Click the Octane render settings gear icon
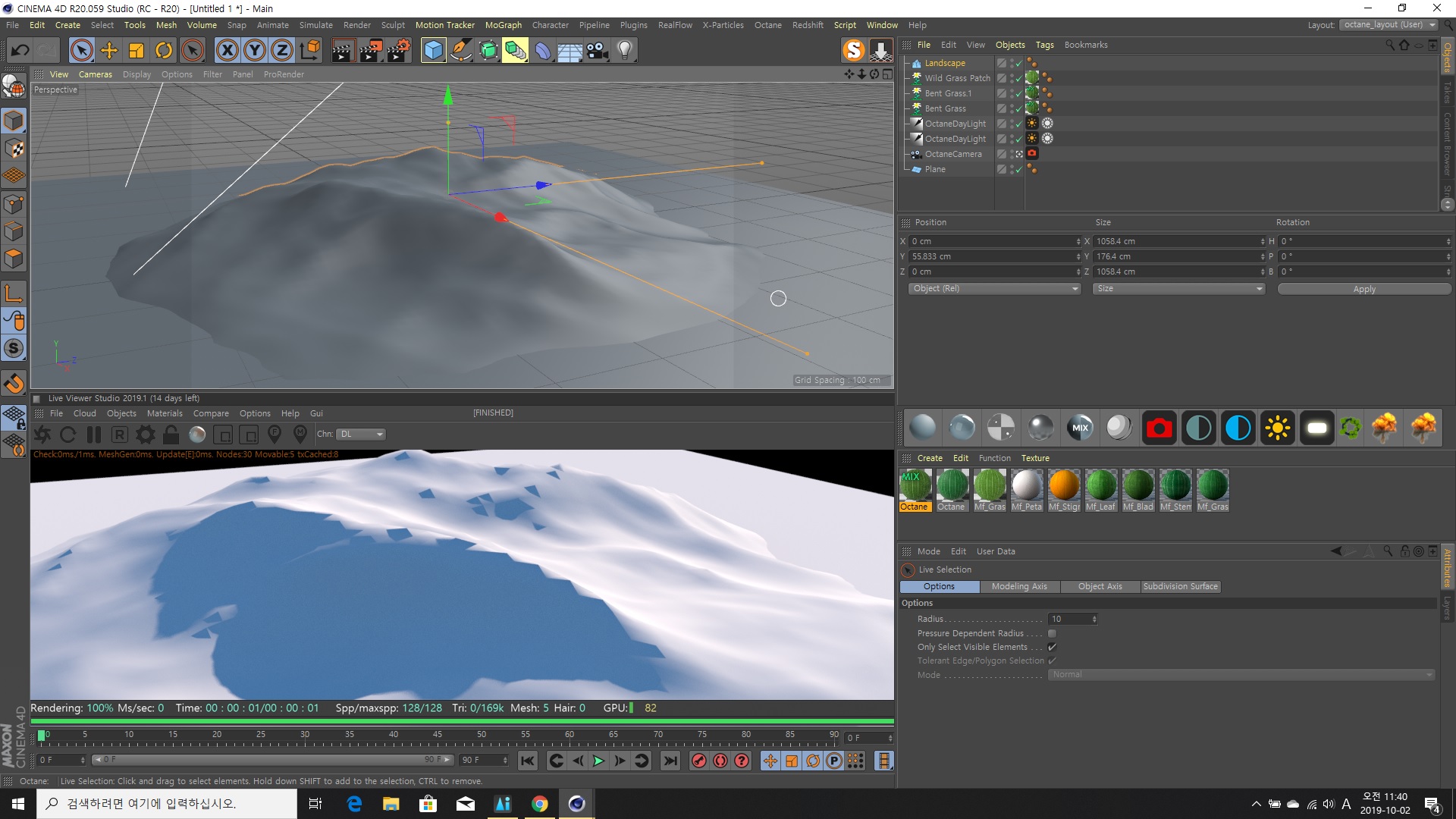Screen dimensions: 1456x819 pyautogui.click(x=145, y=435)
